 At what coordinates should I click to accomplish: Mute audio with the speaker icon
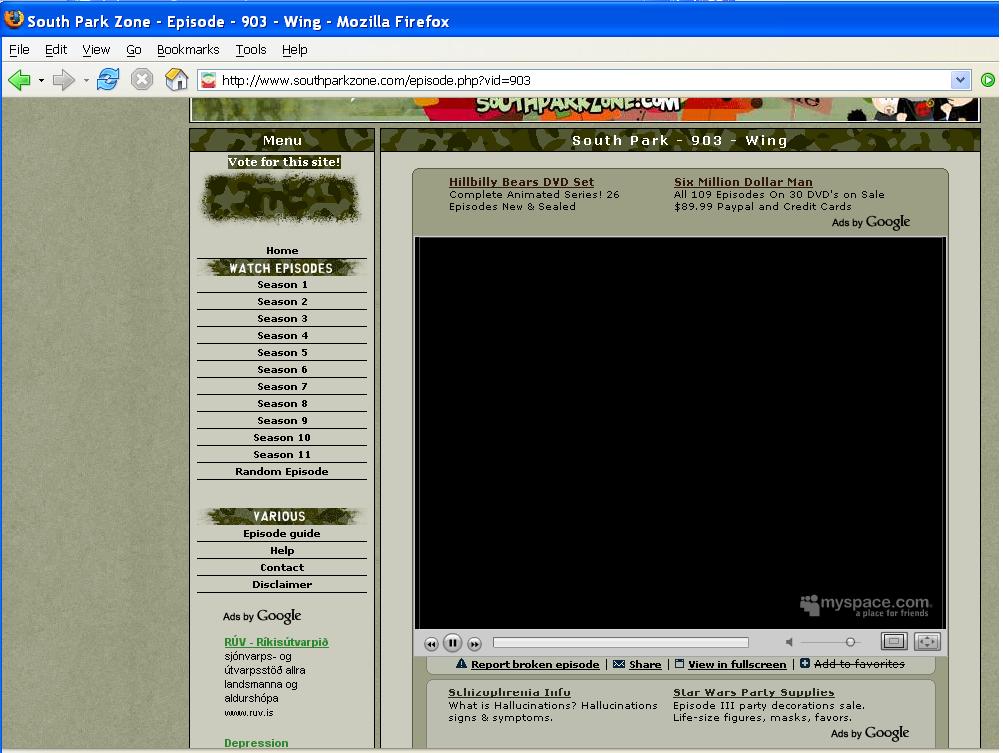789,642
